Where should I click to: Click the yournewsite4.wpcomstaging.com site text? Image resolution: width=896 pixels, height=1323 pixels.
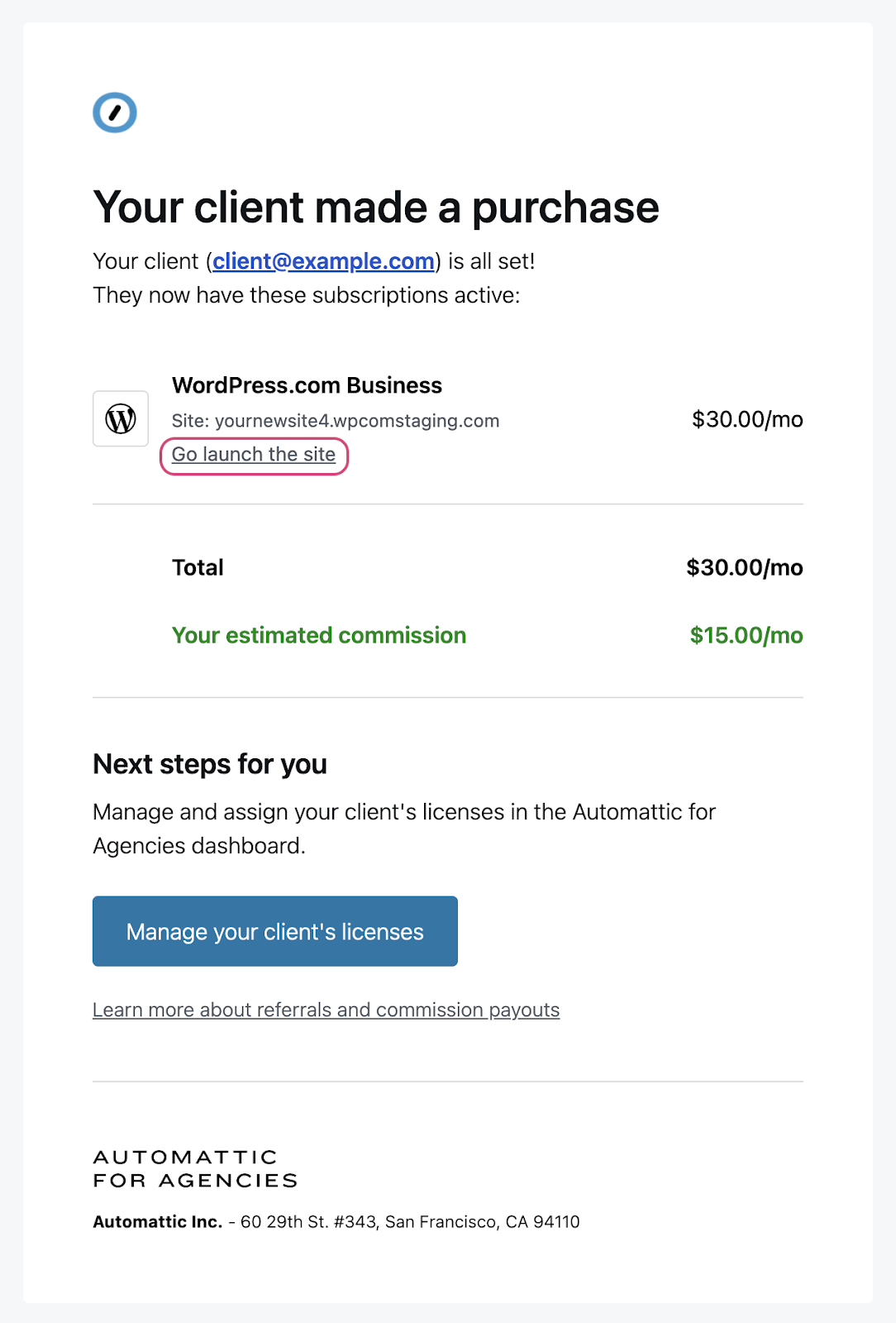pos(356,421)
